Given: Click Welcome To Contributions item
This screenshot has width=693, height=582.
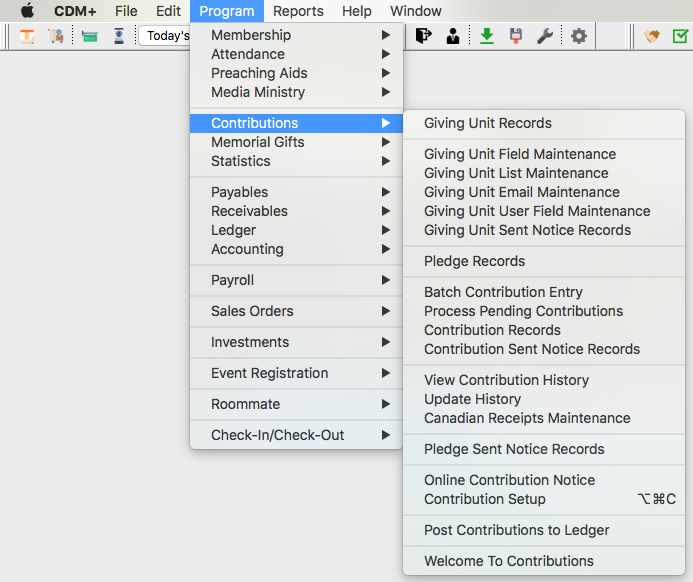Looking at the screenshot, I should 508,561.
